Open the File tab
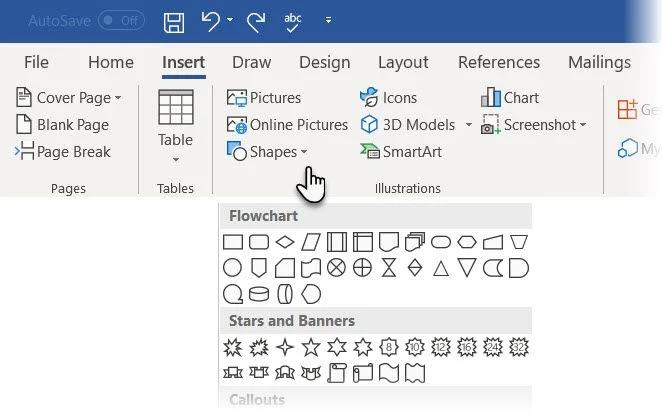The image size is (663, 413). 36,63
